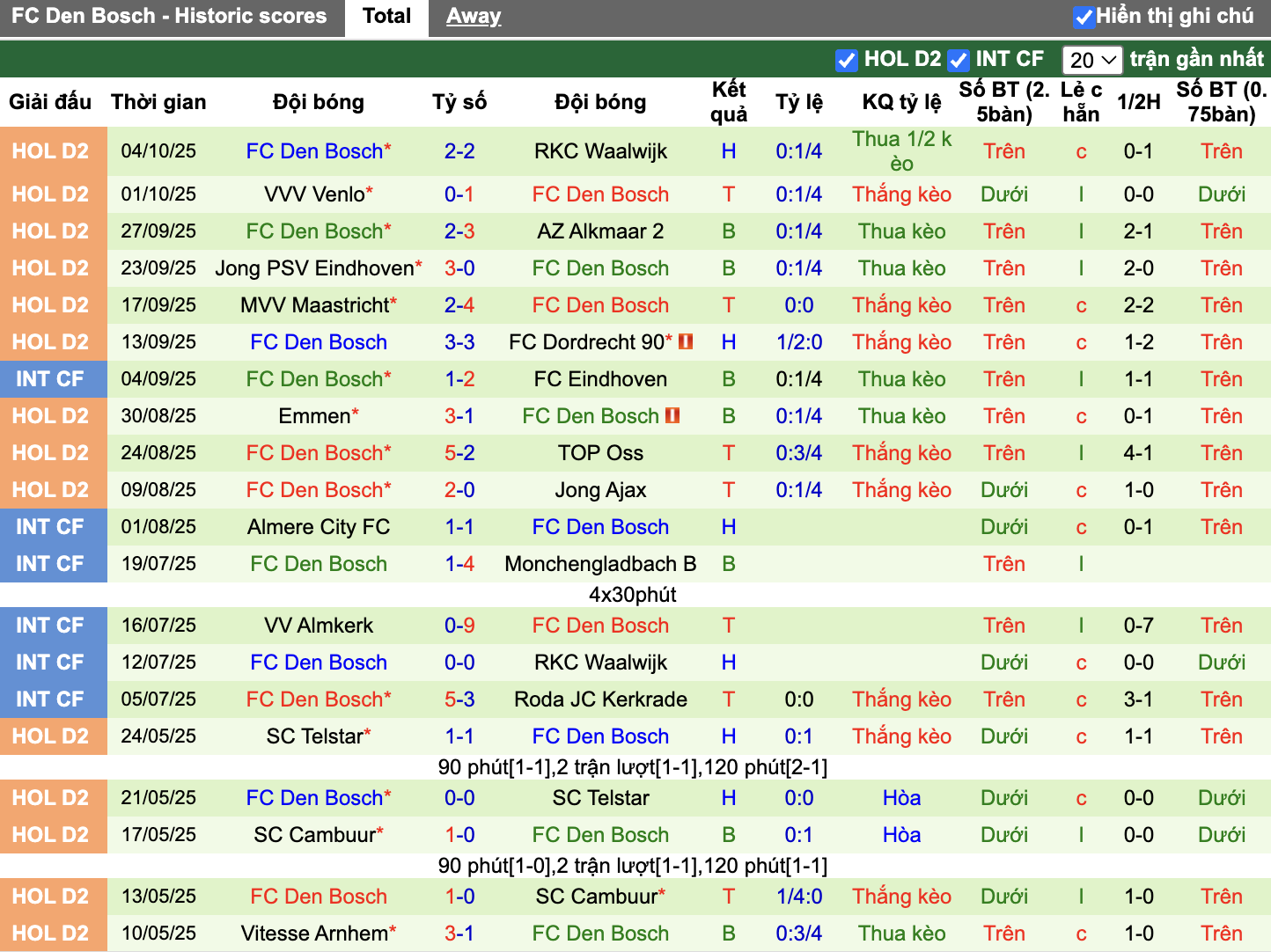Screen dimensions: 1271x952
Task: Click SC Telstar team dated 24/05/25
Action: coord(314,736)
